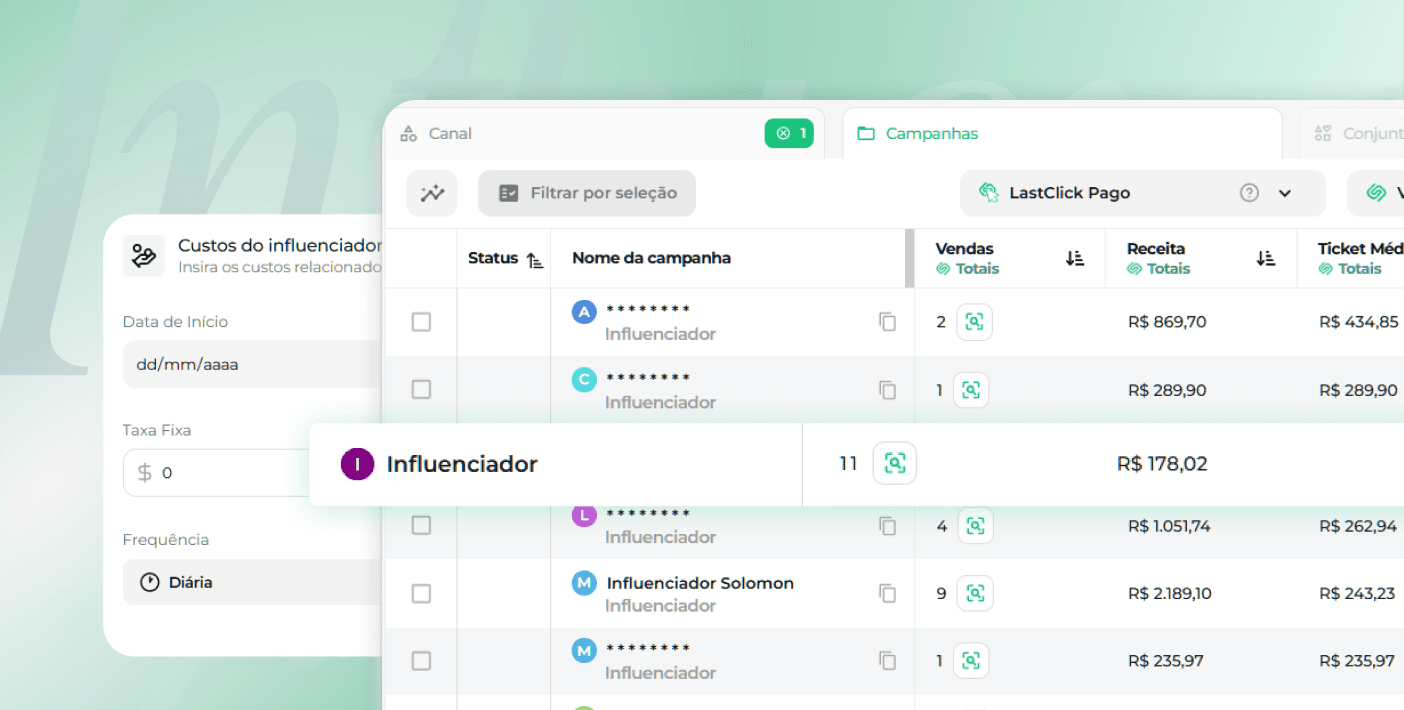Click the Nome da campanha header

(651, 258)
